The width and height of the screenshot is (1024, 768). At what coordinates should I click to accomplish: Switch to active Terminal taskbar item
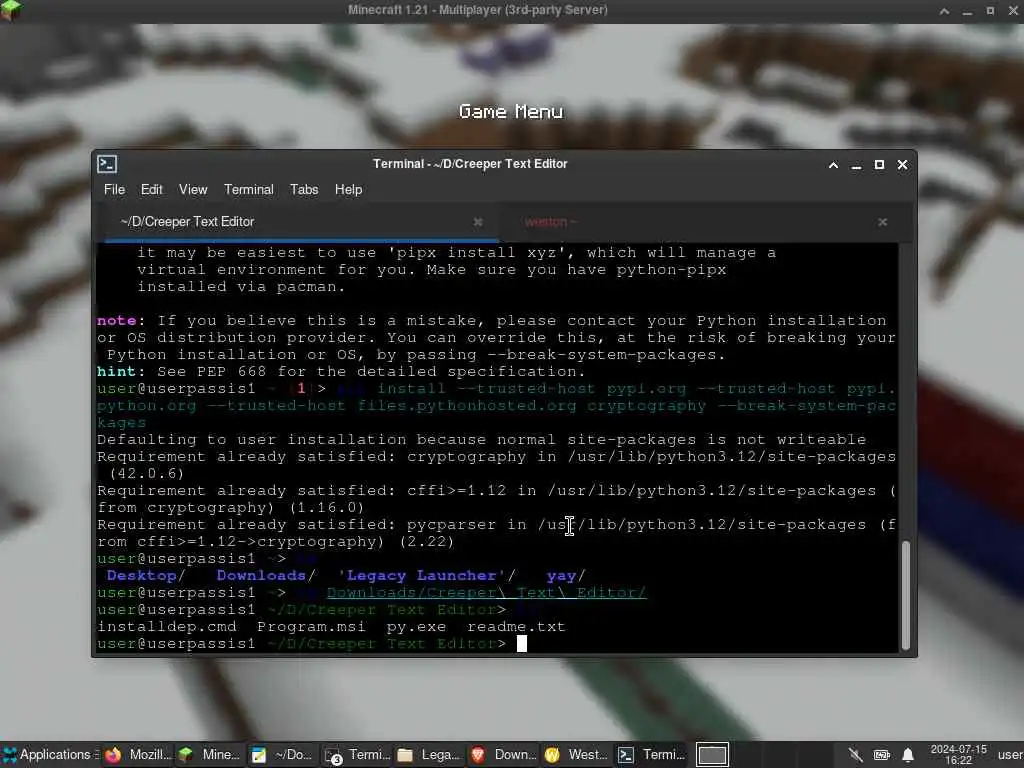pos(652,755)
